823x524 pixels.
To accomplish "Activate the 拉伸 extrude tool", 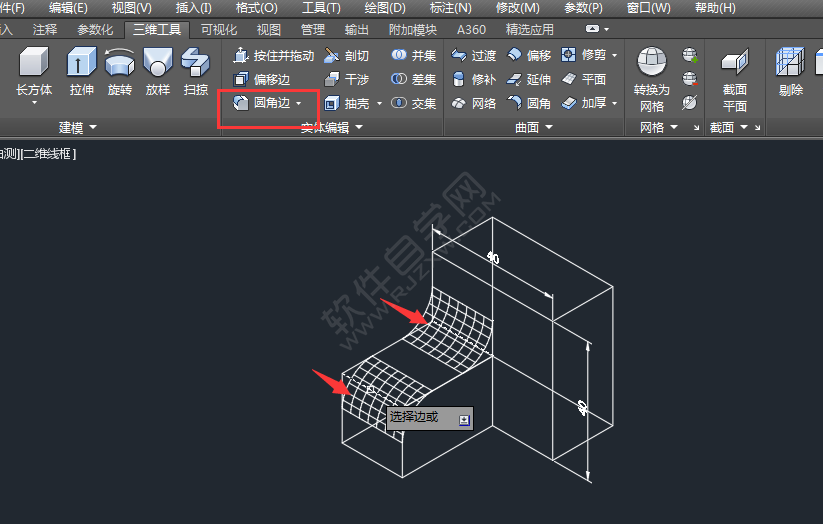I will pyautogui.click(x=82, y=71).
